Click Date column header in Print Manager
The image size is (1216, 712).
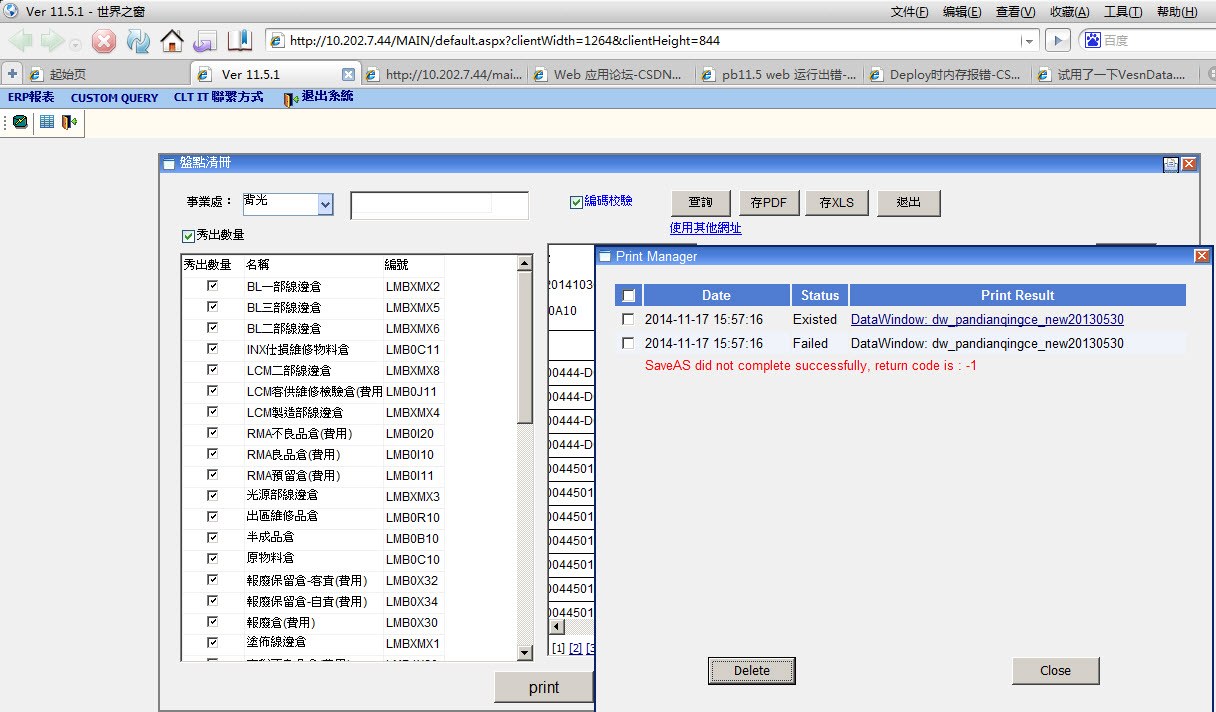(716, 295)
